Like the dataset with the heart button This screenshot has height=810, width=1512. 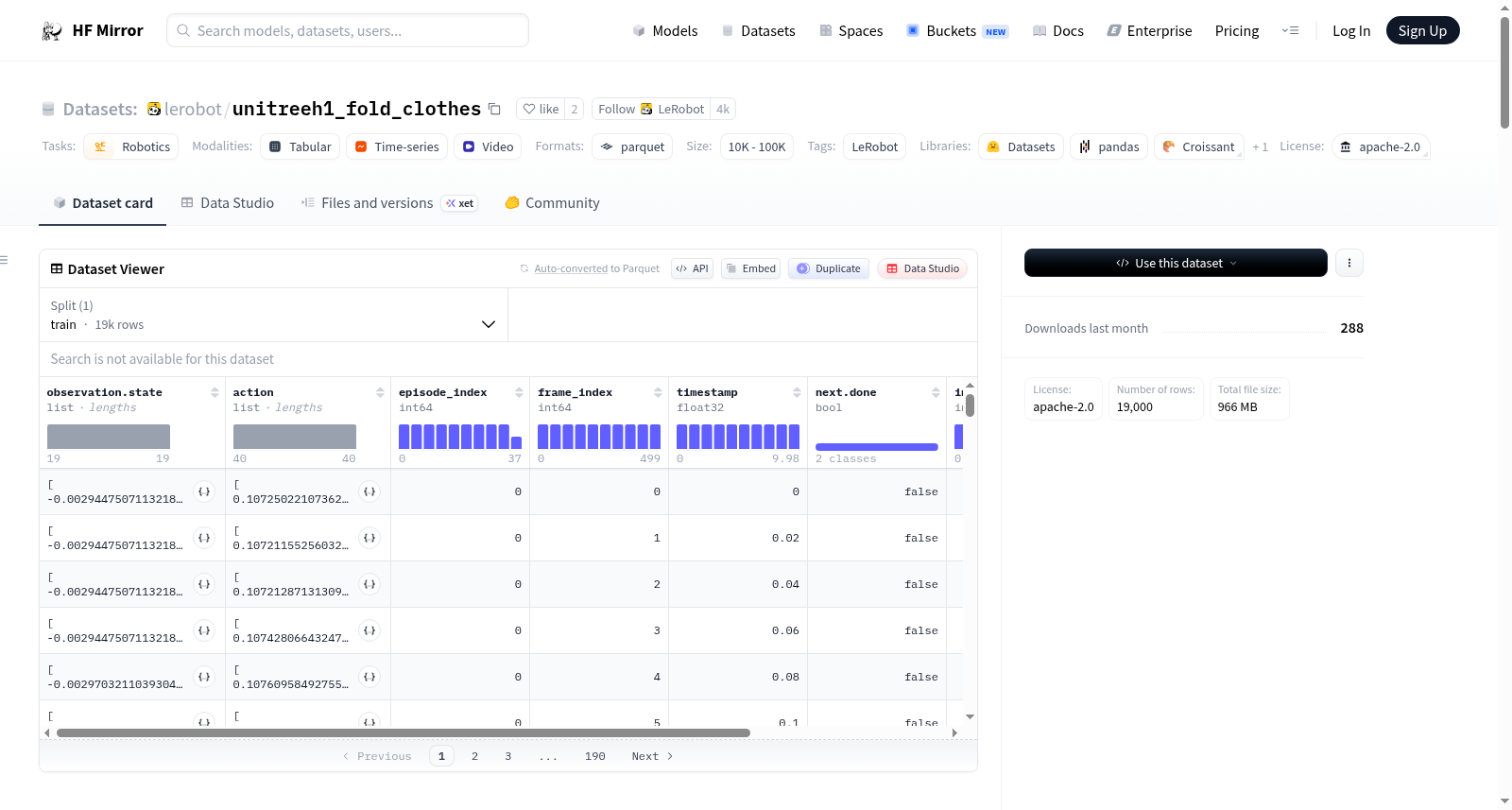pyautogui.click(x=541, y=109)
